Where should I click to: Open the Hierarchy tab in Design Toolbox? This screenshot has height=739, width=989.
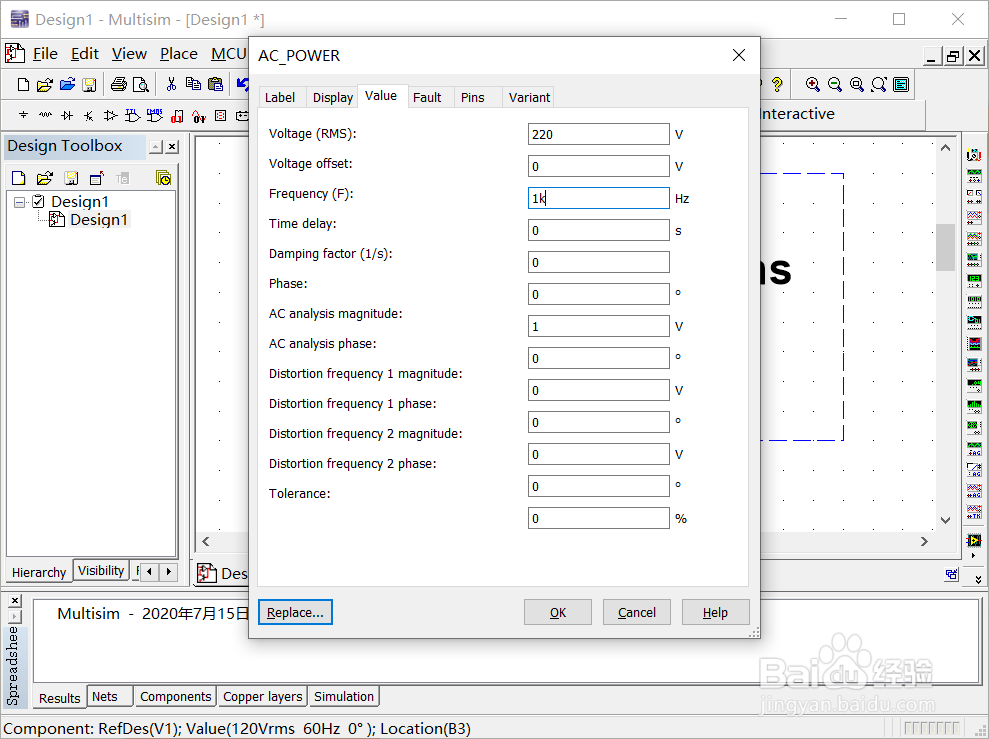(39, 573)
